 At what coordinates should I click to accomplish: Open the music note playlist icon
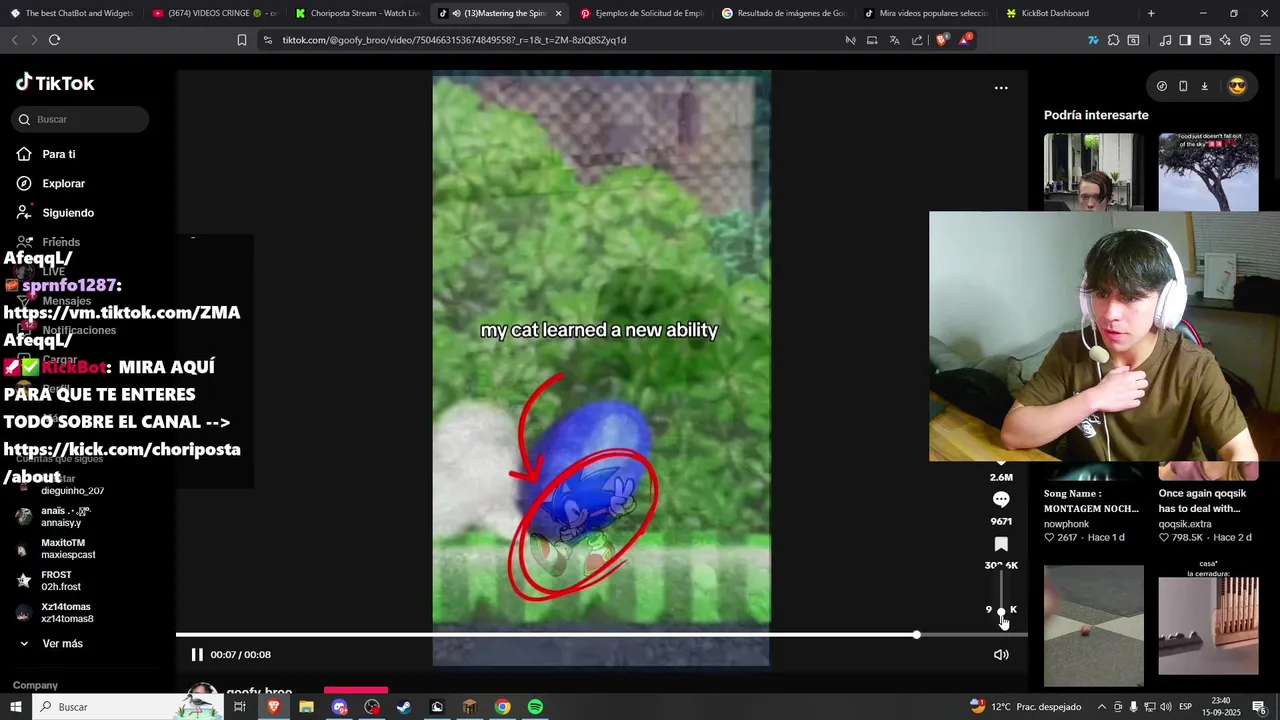click(x=1165, y=40)
